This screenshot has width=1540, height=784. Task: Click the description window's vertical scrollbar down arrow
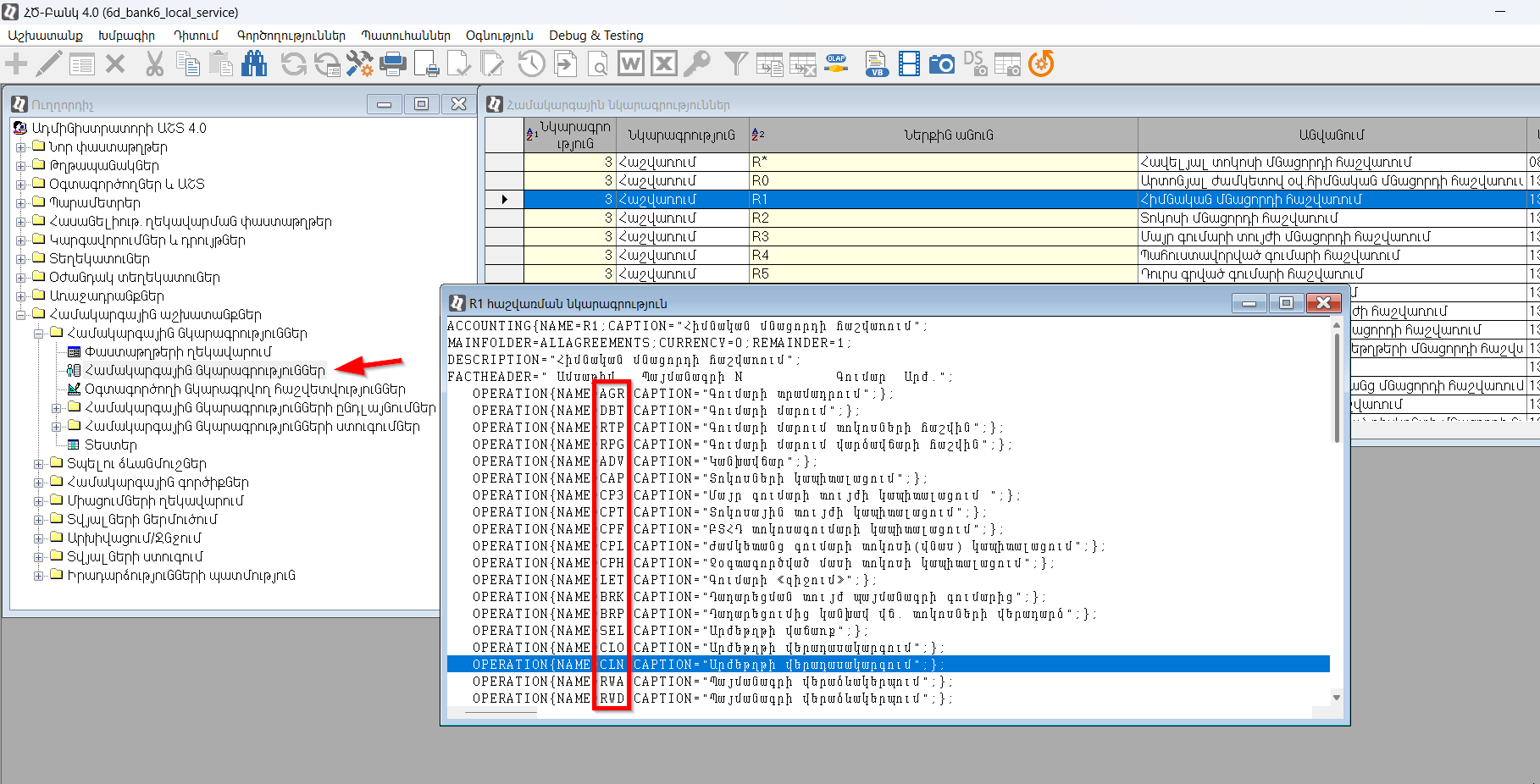coord(1337,698)
